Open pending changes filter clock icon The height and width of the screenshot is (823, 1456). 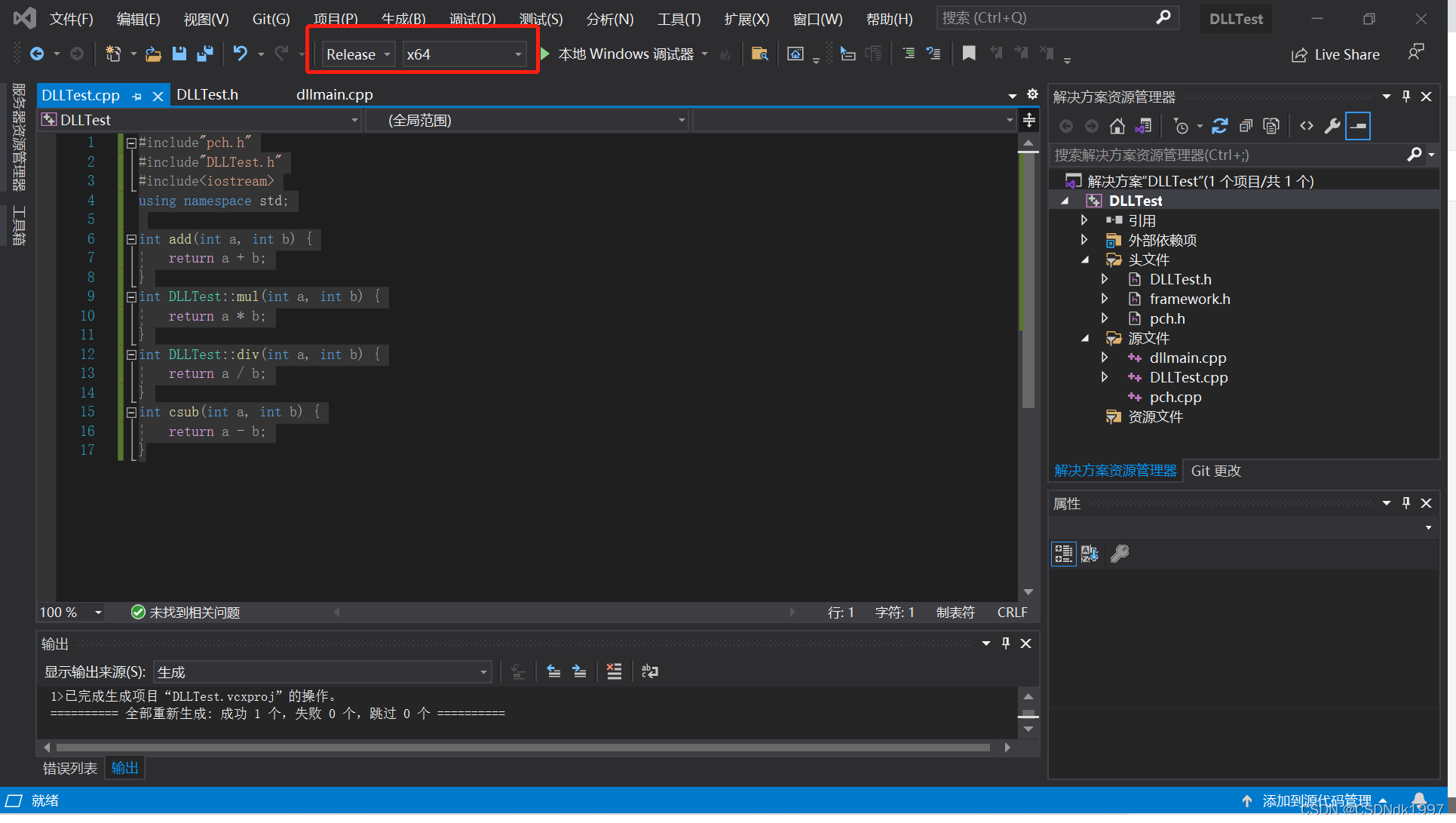click(1182, 127)
